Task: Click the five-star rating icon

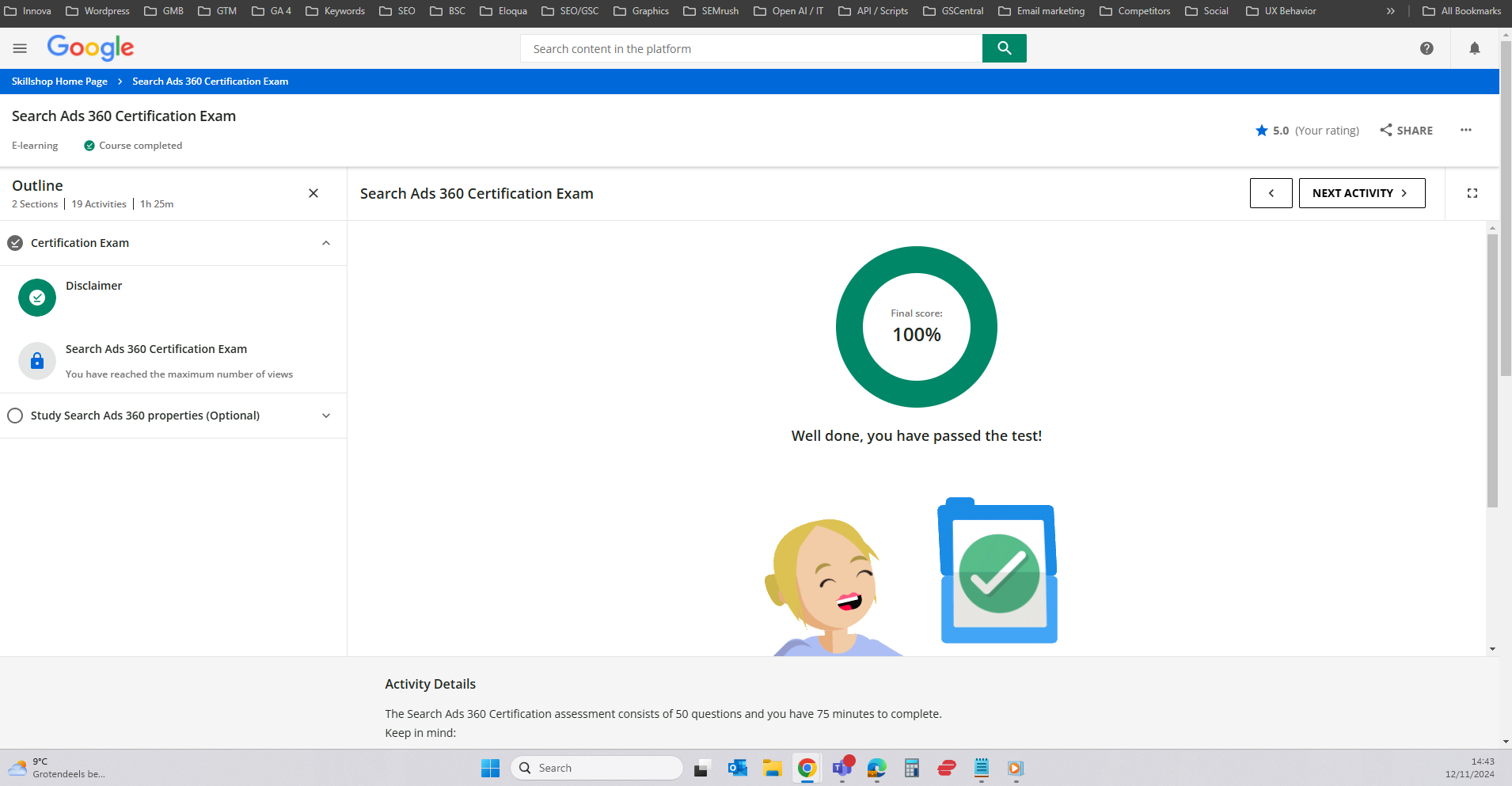Action: click(1261, 131)
